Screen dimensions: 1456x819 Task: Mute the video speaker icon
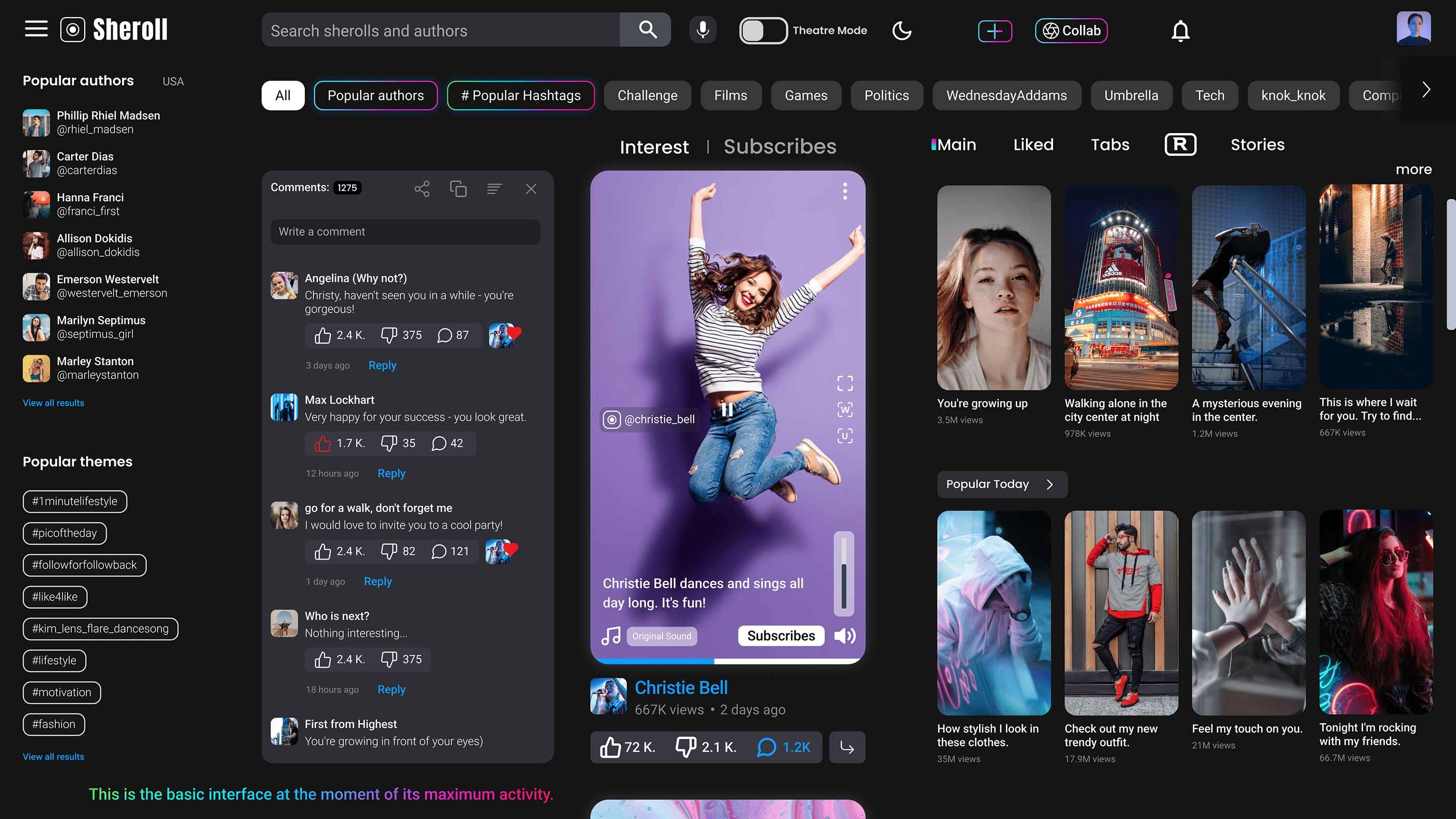point(844,636)
